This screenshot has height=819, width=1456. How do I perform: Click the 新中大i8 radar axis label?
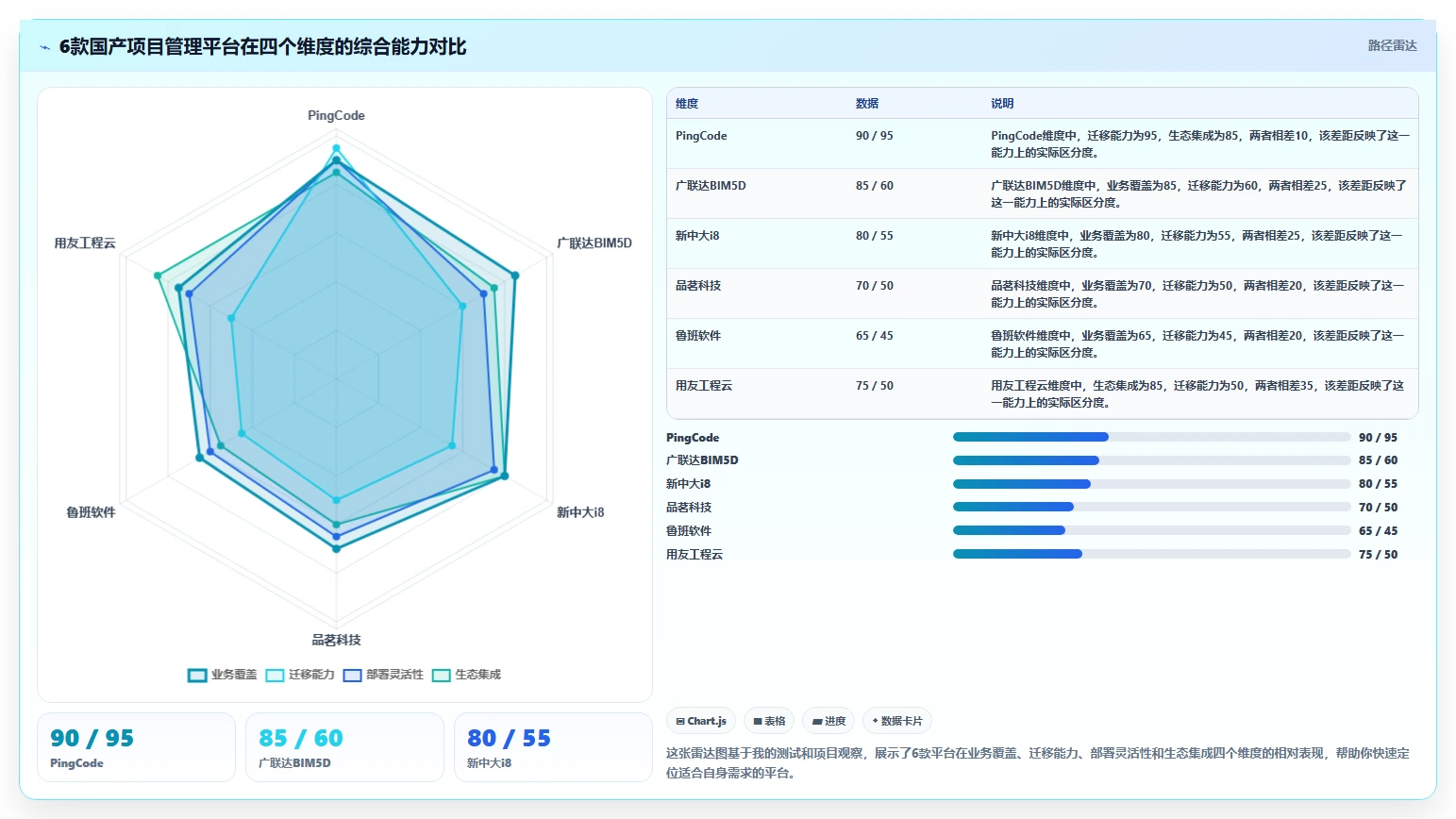pos(580,512)
